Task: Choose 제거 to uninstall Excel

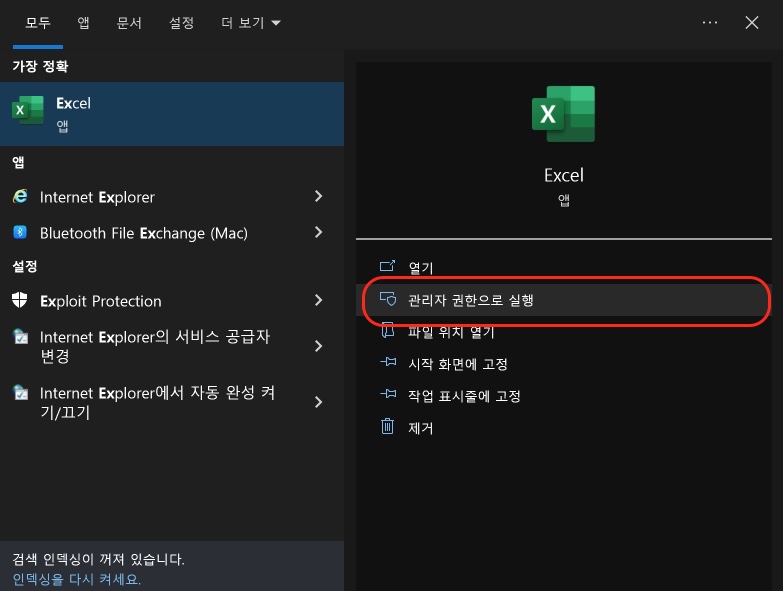Action: [x=420, y=428]
